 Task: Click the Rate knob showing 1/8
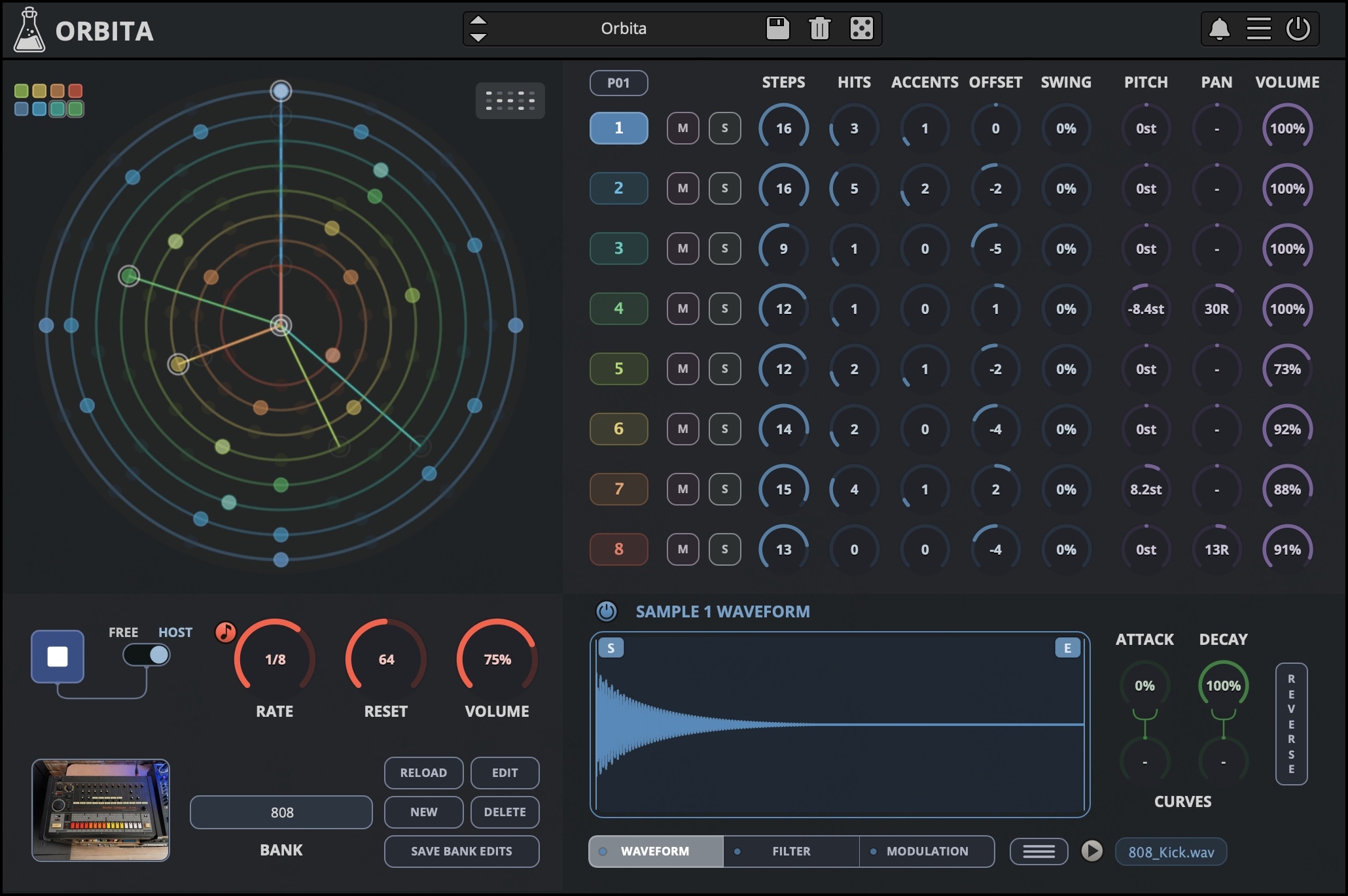point(275,659)
